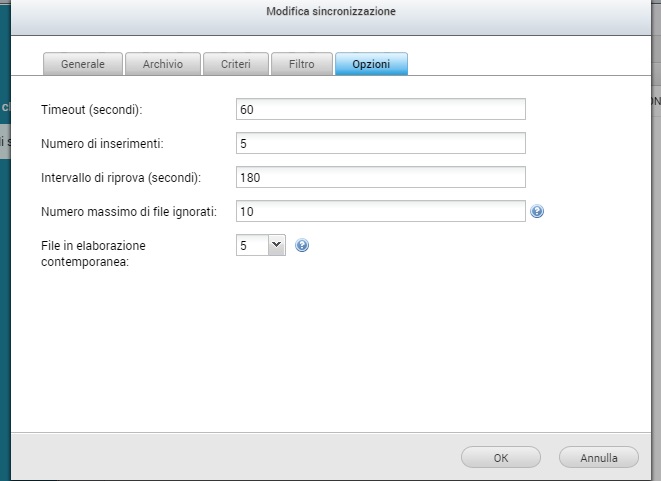Go to the Criteri tab
This screenshot has width=661, height=481.
point(235,64)
